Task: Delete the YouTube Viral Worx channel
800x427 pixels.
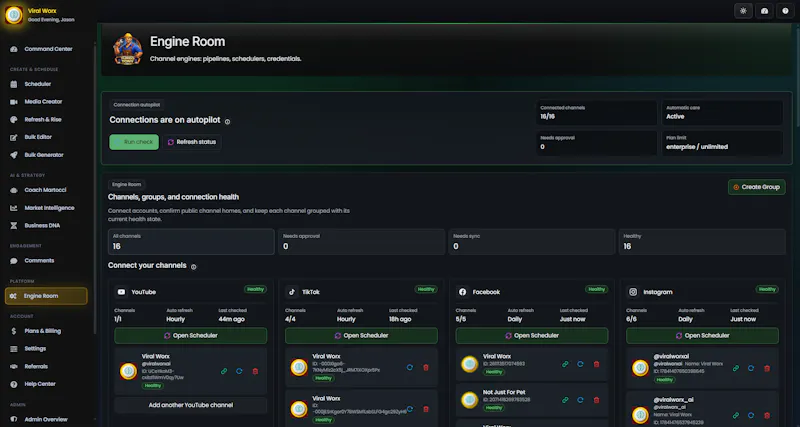Action: (255, 371)
